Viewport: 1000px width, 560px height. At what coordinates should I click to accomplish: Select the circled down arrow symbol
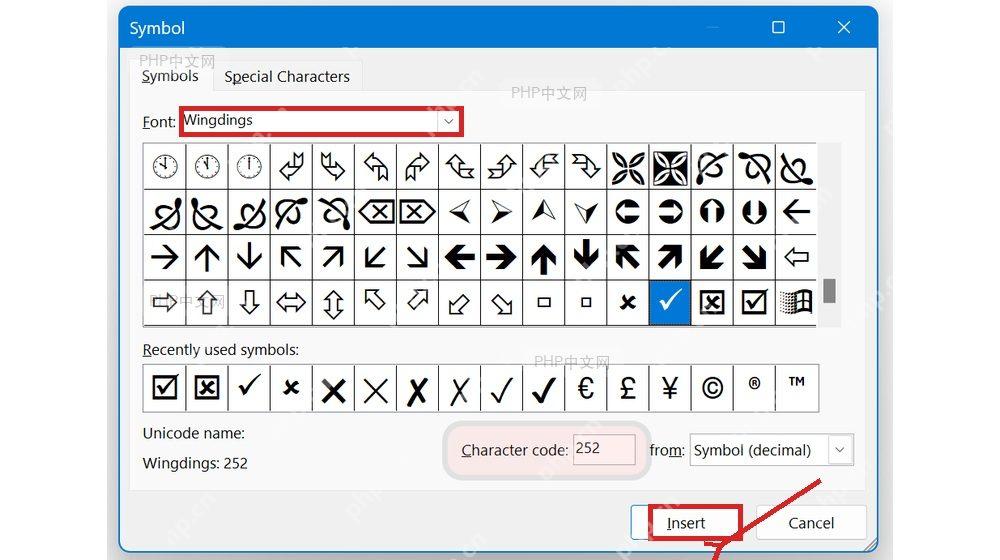tap(754, 212)
